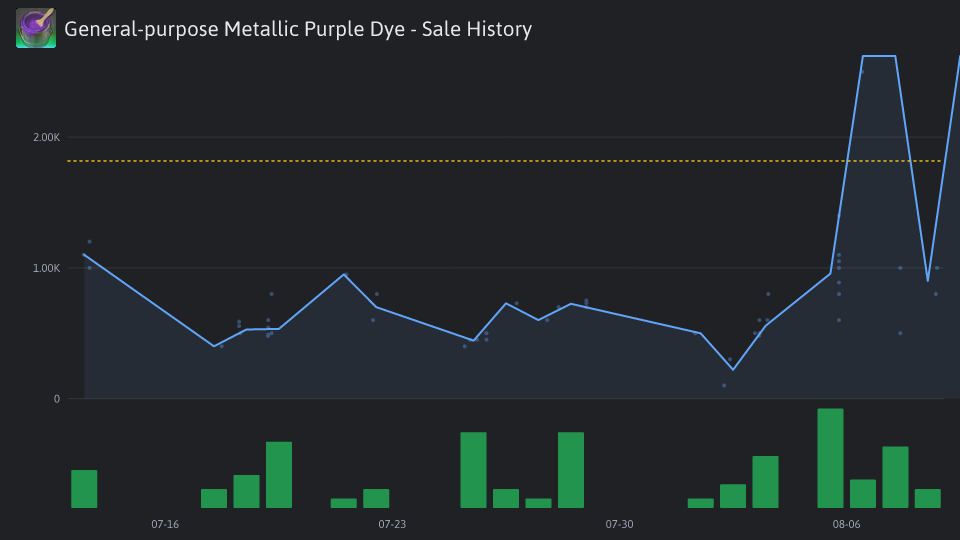
Task: Click the tallest green volume bar near 08-06
Action: pyautogui.click(x=830, y=459)
